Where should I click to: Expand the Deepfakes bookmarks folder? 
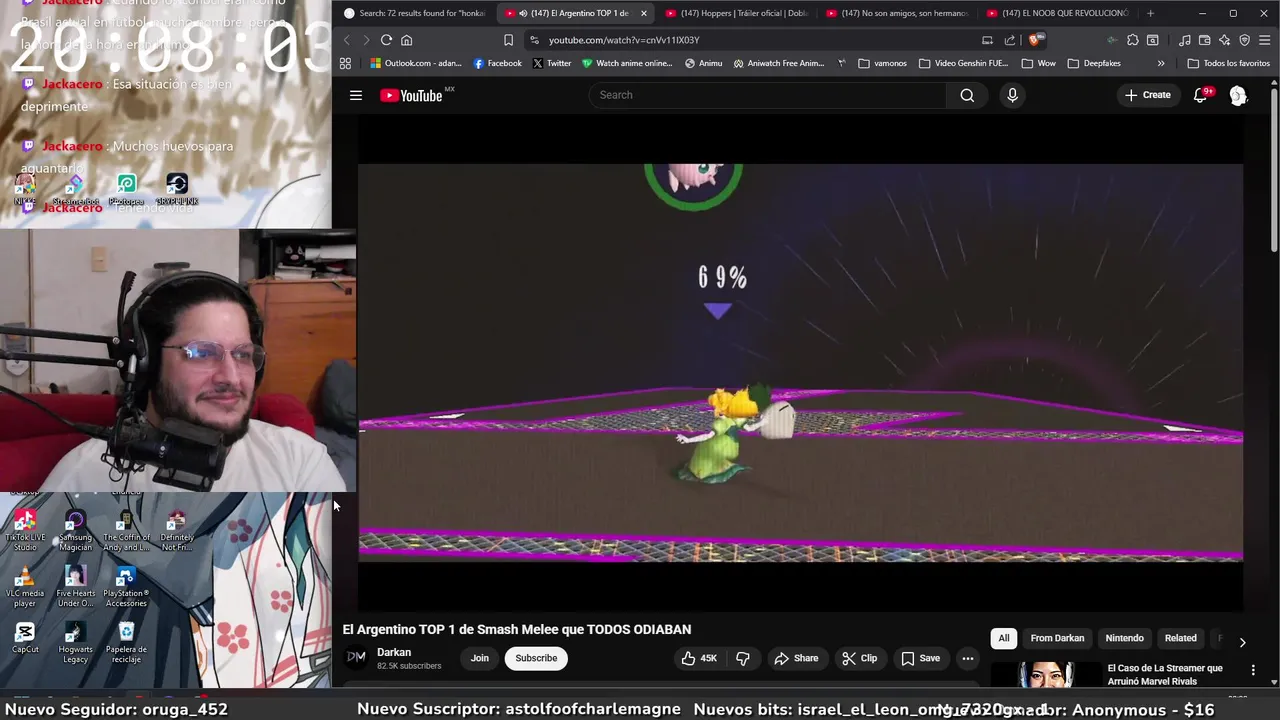tap(1094, 63)
